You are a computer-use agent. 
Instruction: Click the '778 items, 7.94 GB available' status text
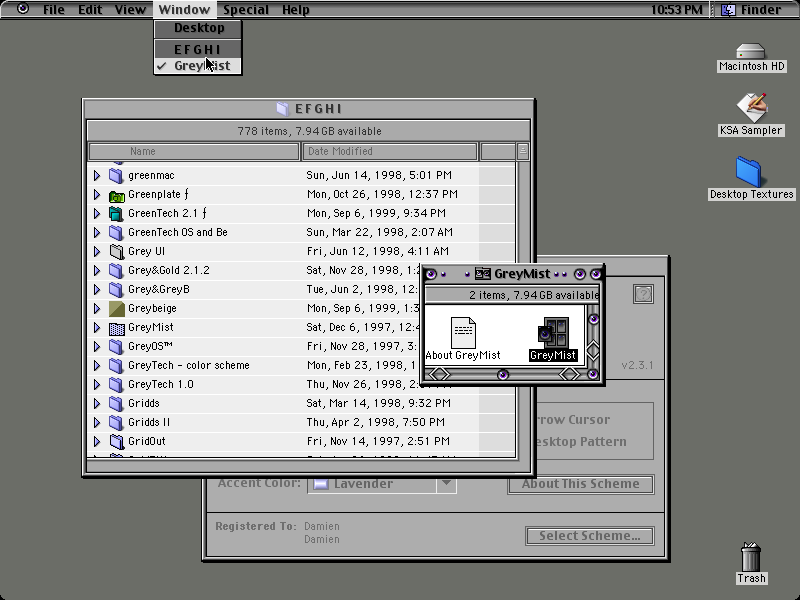[x=309, y=131]
